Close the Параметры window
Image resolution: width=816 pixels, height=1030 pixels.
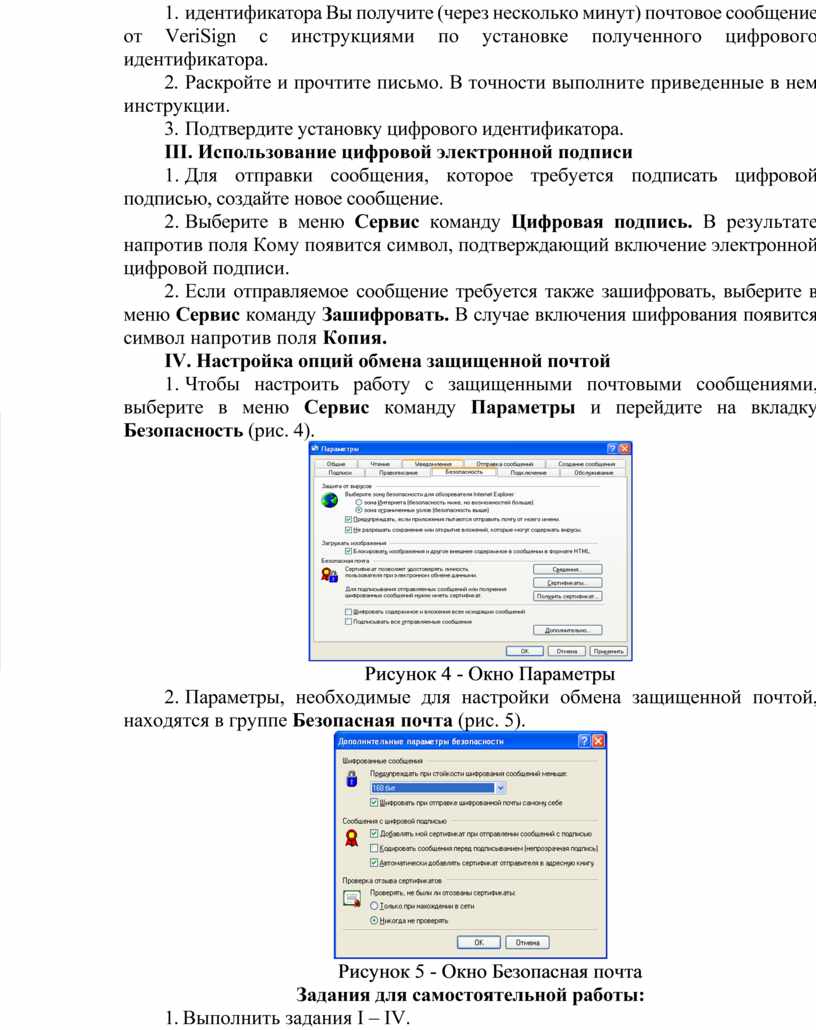point(624,448)
